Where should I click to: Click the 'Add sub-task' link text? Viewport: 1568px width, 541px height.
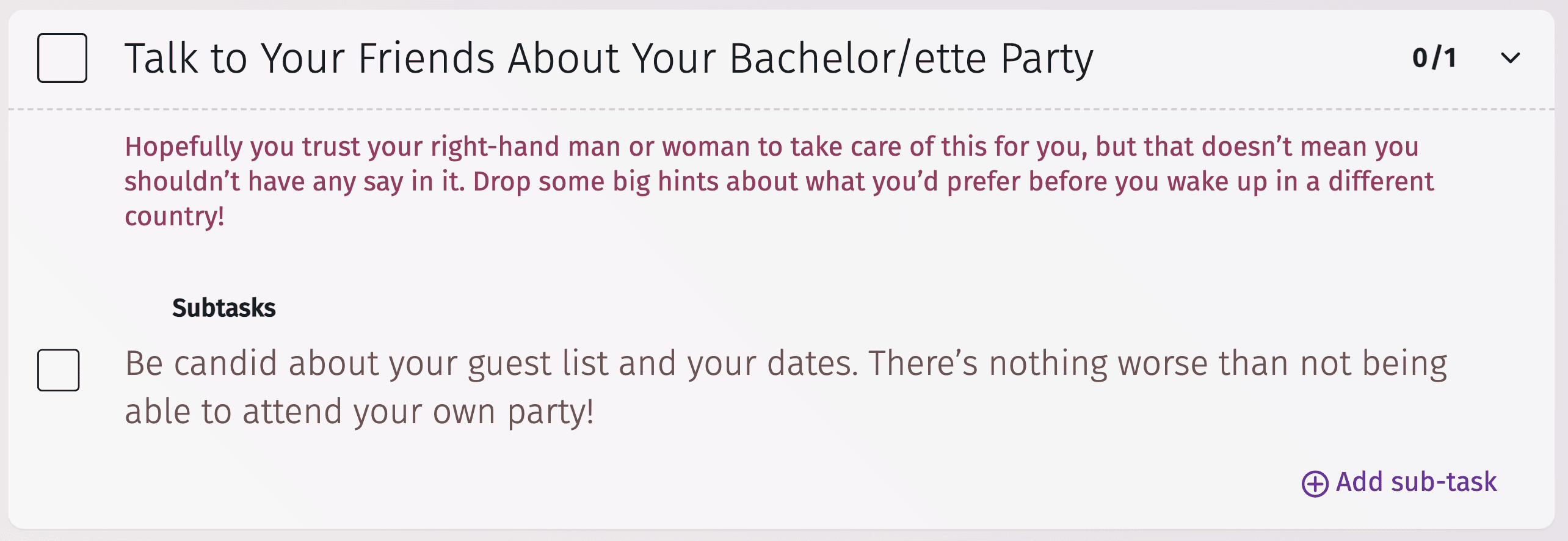click(1416, 482)
